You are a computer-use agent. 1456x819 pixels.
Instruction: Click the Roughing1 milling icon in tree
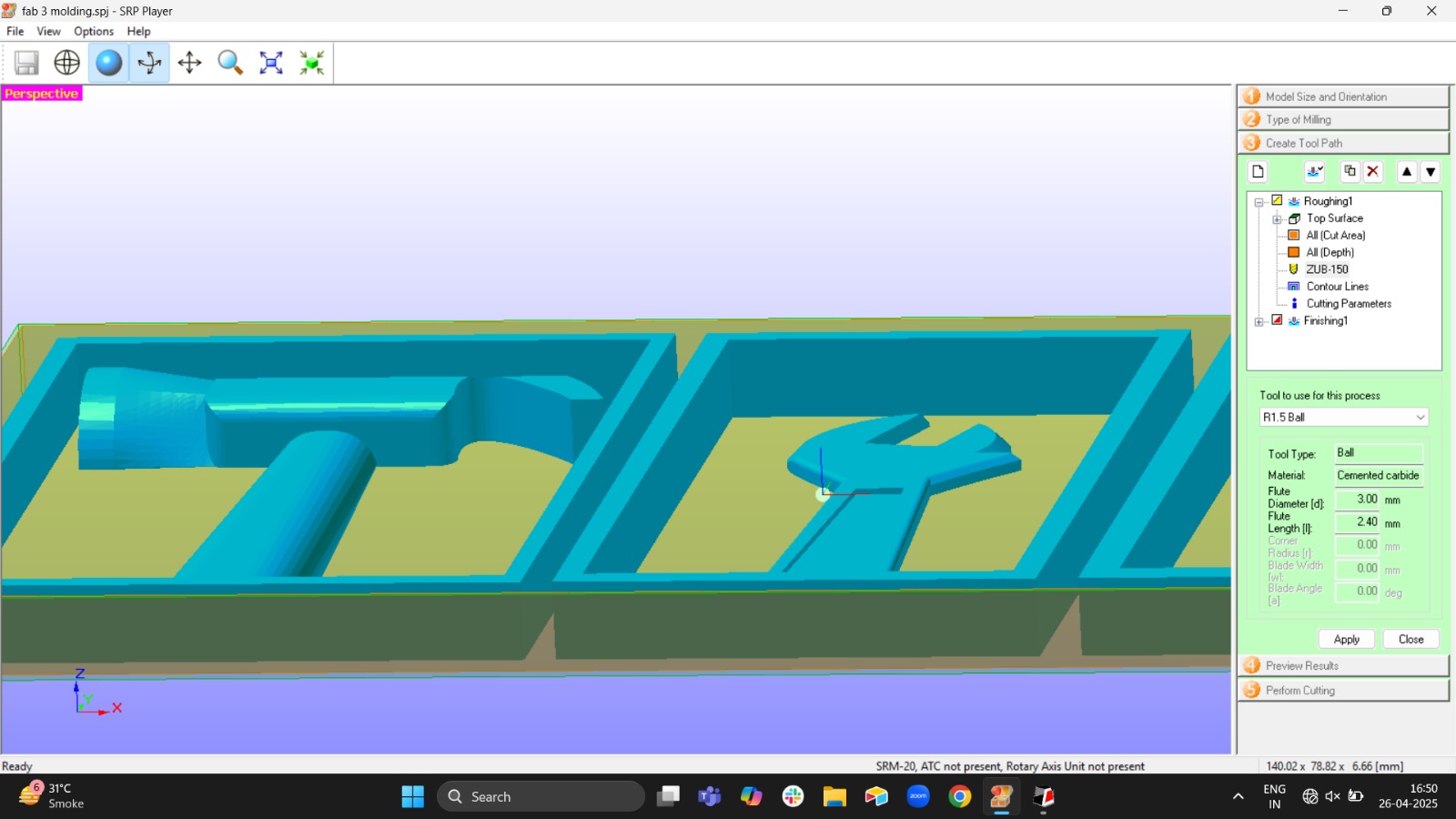click(1294, 201)
